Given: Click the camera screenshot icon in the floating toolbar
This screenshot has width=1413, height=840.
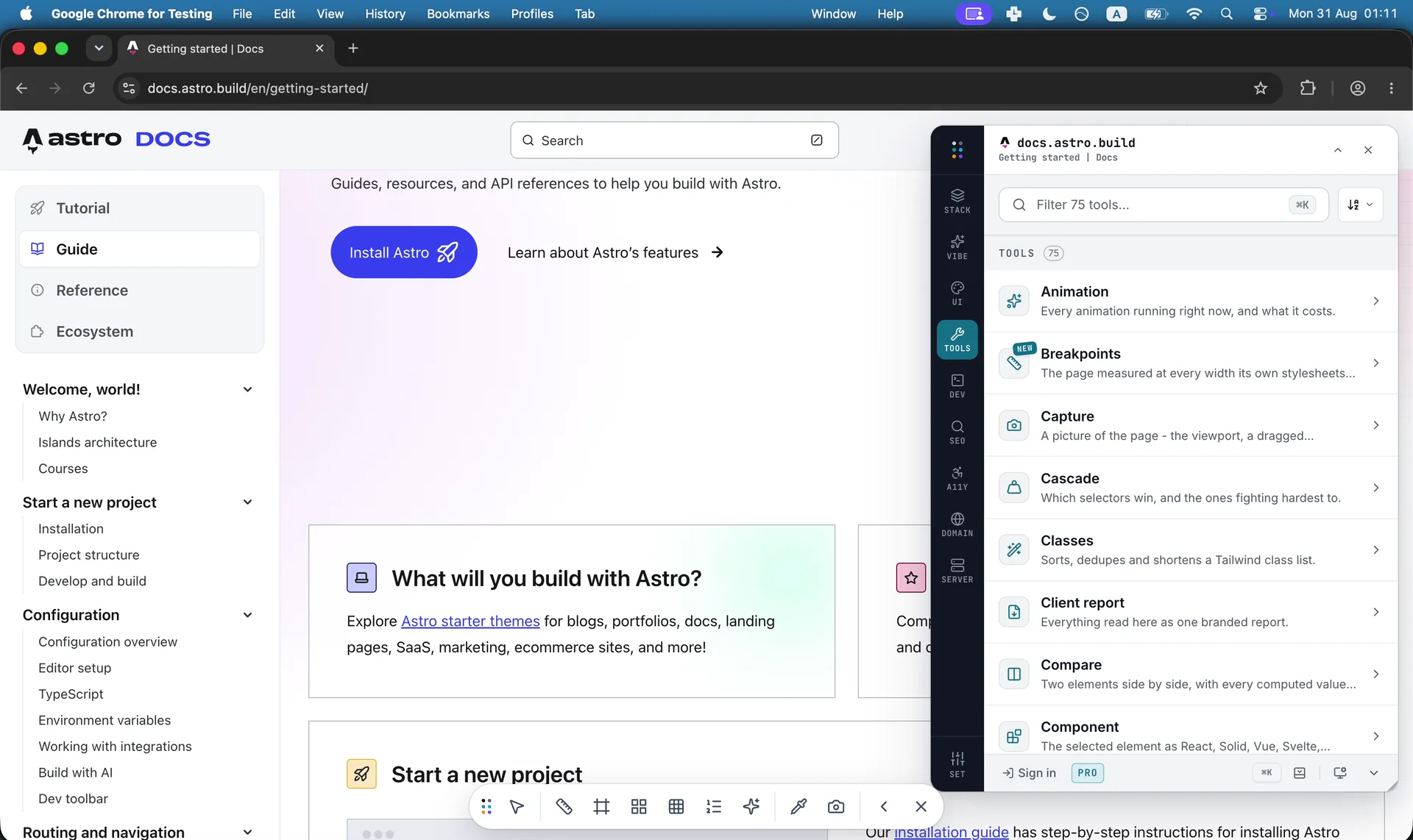Looking at the screenshot, I should [x=836, y=807].
